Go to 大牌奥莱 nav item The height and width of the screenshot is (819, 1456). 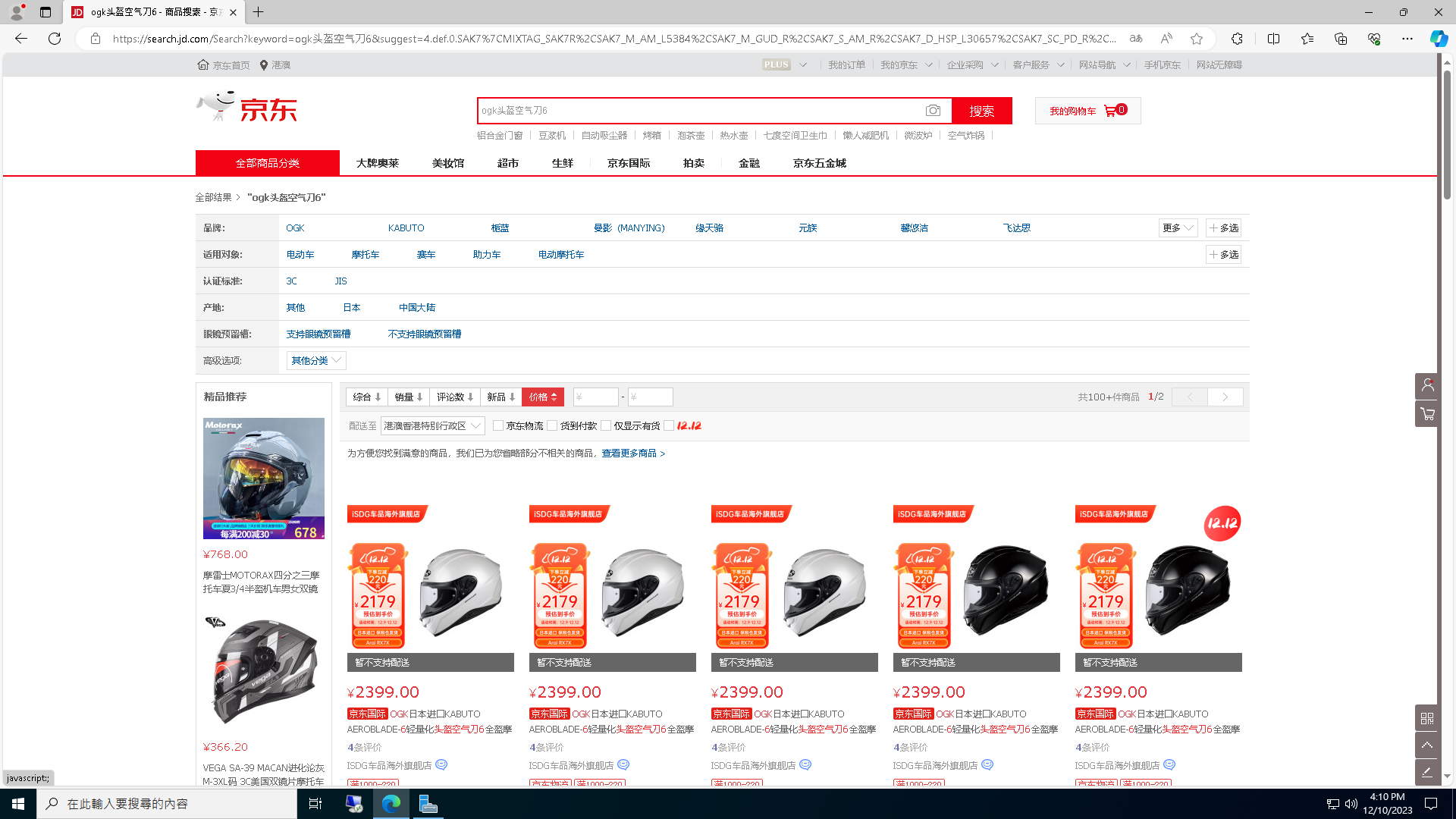pos(378,163)
